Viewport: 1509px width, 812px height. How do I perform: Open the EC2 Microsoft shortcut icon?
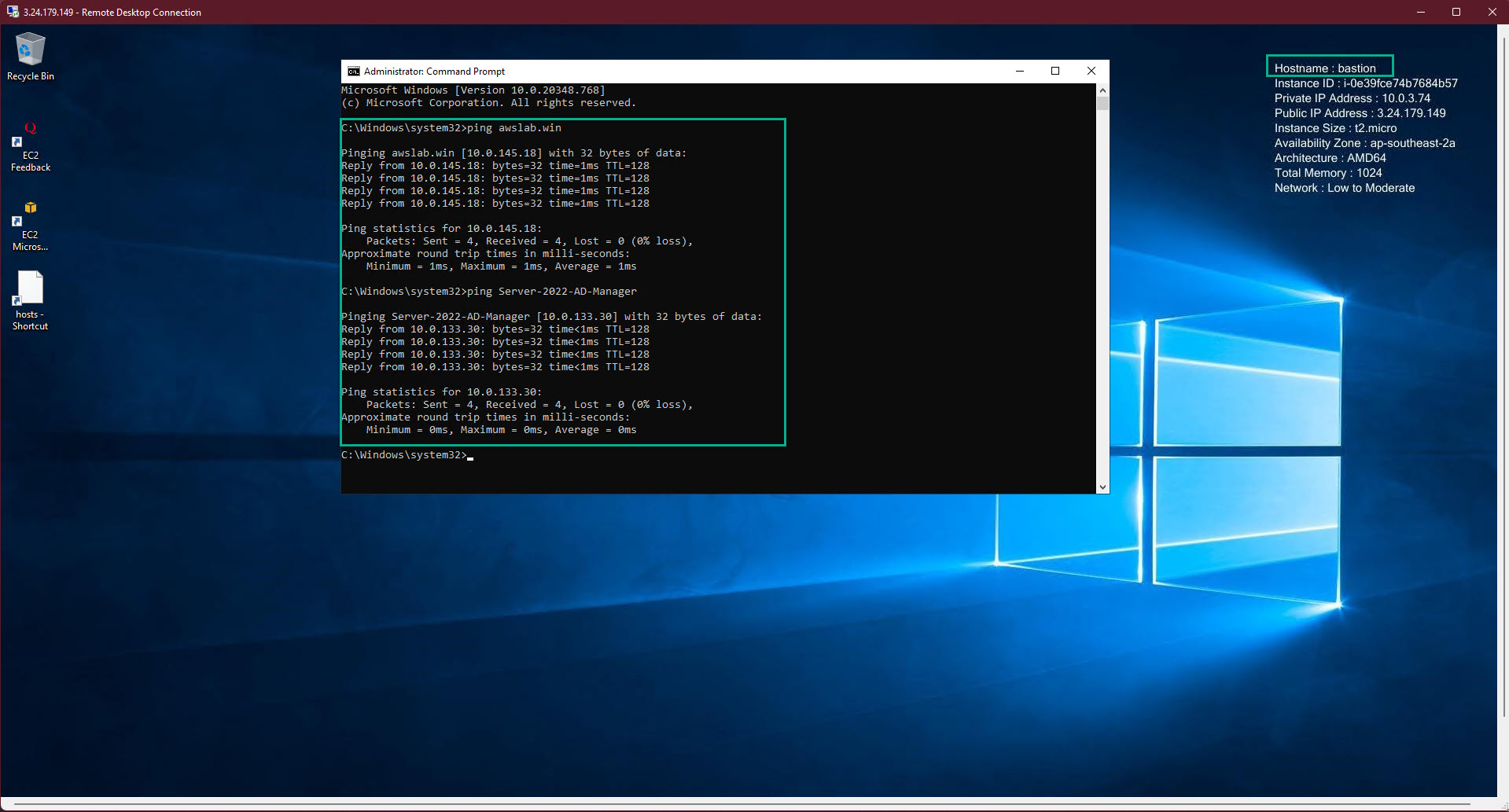pyautogui.click(x=30, y=226)
